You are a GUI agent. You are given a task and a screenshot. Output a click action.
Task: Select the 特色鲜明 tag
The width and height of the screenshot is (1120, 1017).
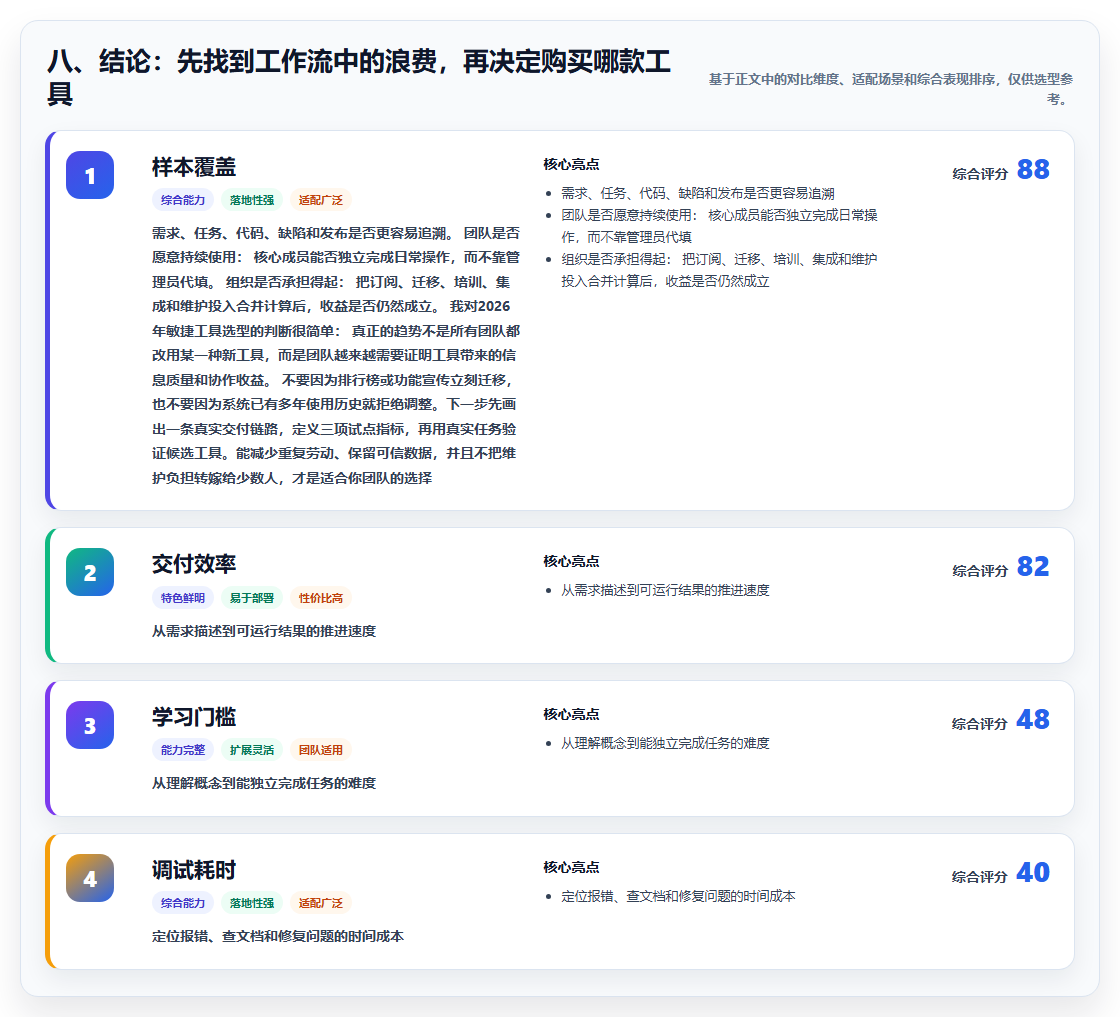[x=183, y=598]
